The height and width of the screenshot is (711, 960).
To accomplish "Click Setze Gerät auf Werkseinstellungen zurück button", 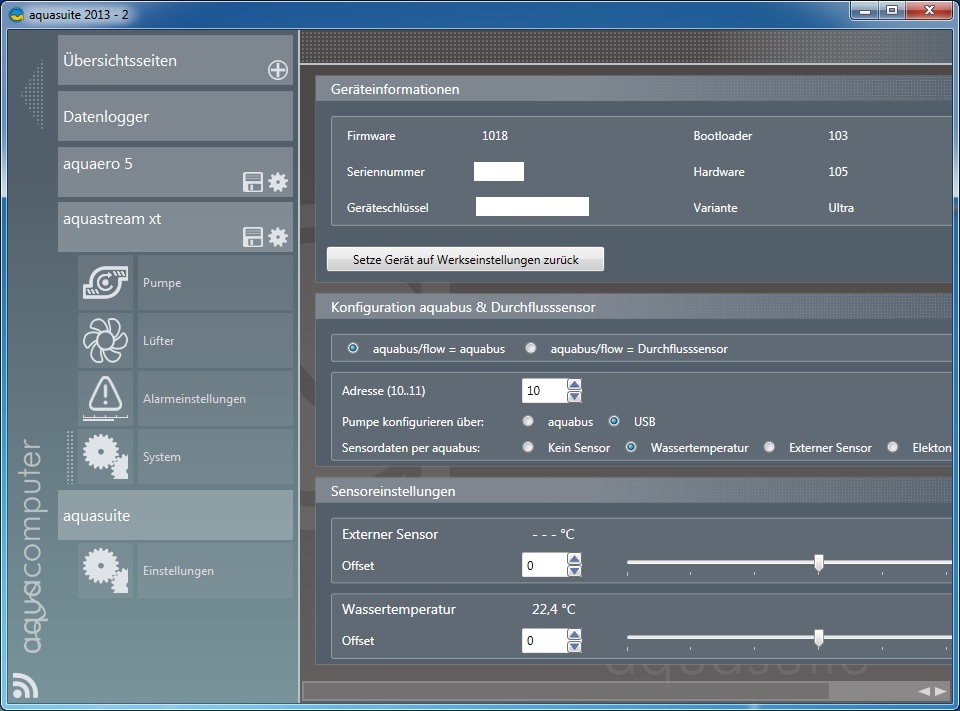I will [x=465, y=259].
